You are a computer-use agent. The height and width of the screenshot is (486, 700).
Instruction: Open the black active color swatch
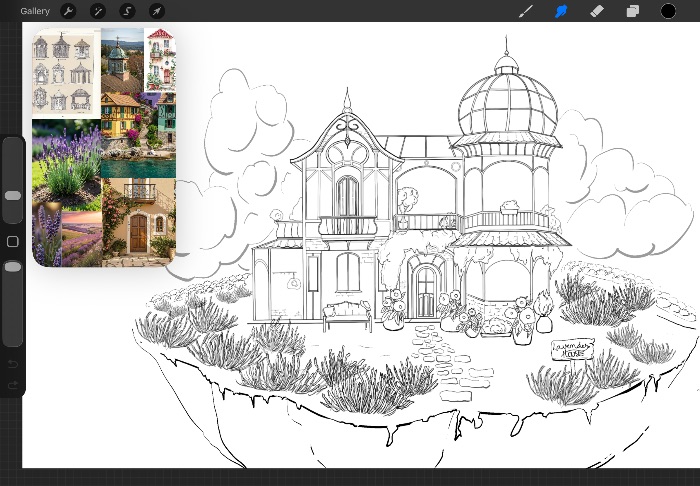(668, 11)
